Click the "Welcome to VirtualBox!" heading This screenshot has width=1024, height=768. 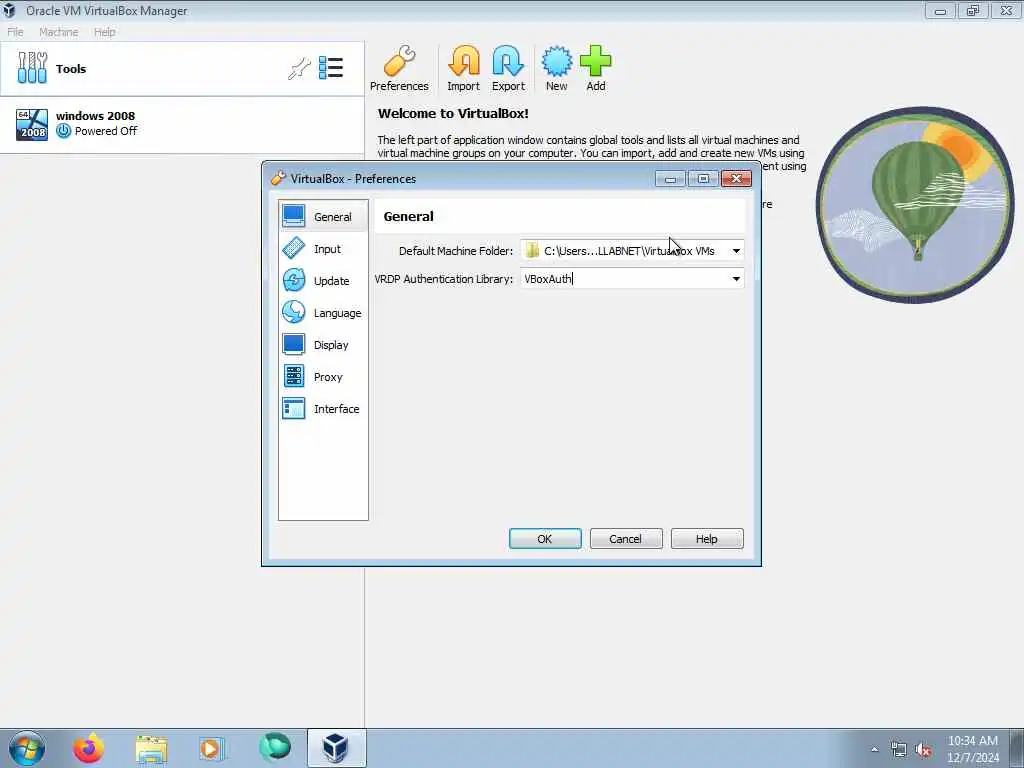(453, 113)
